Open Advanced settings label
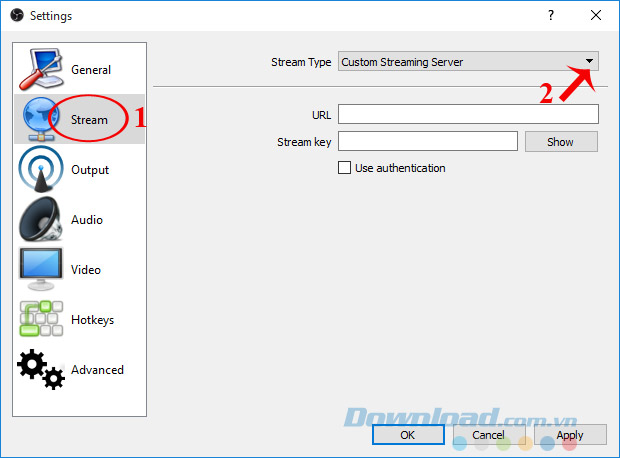The image size is (620, 458). tap(97, 370)
